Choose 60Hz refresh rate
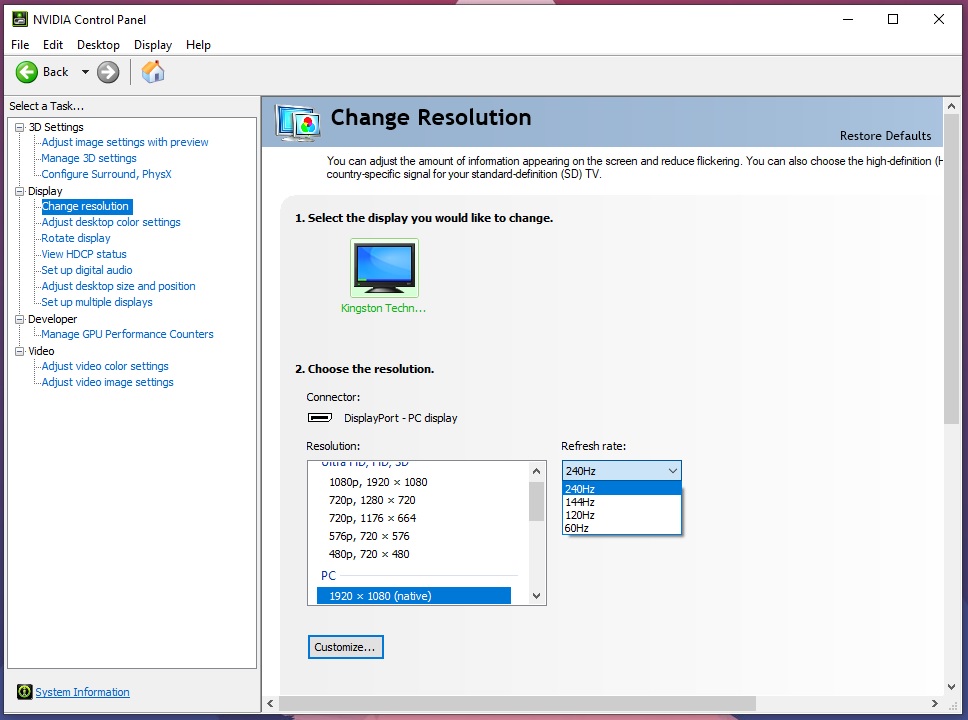 (x=622, y=528)
